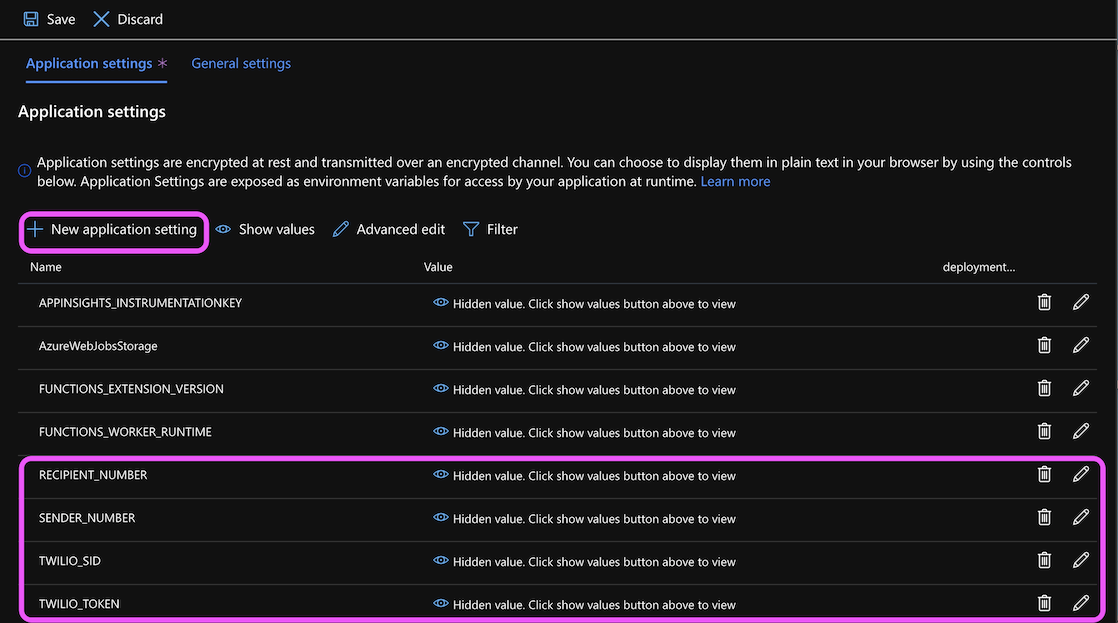Viewport: 1118px width, 623px height.
Task: Switch to the General settings tab
Action: (241, 63)
